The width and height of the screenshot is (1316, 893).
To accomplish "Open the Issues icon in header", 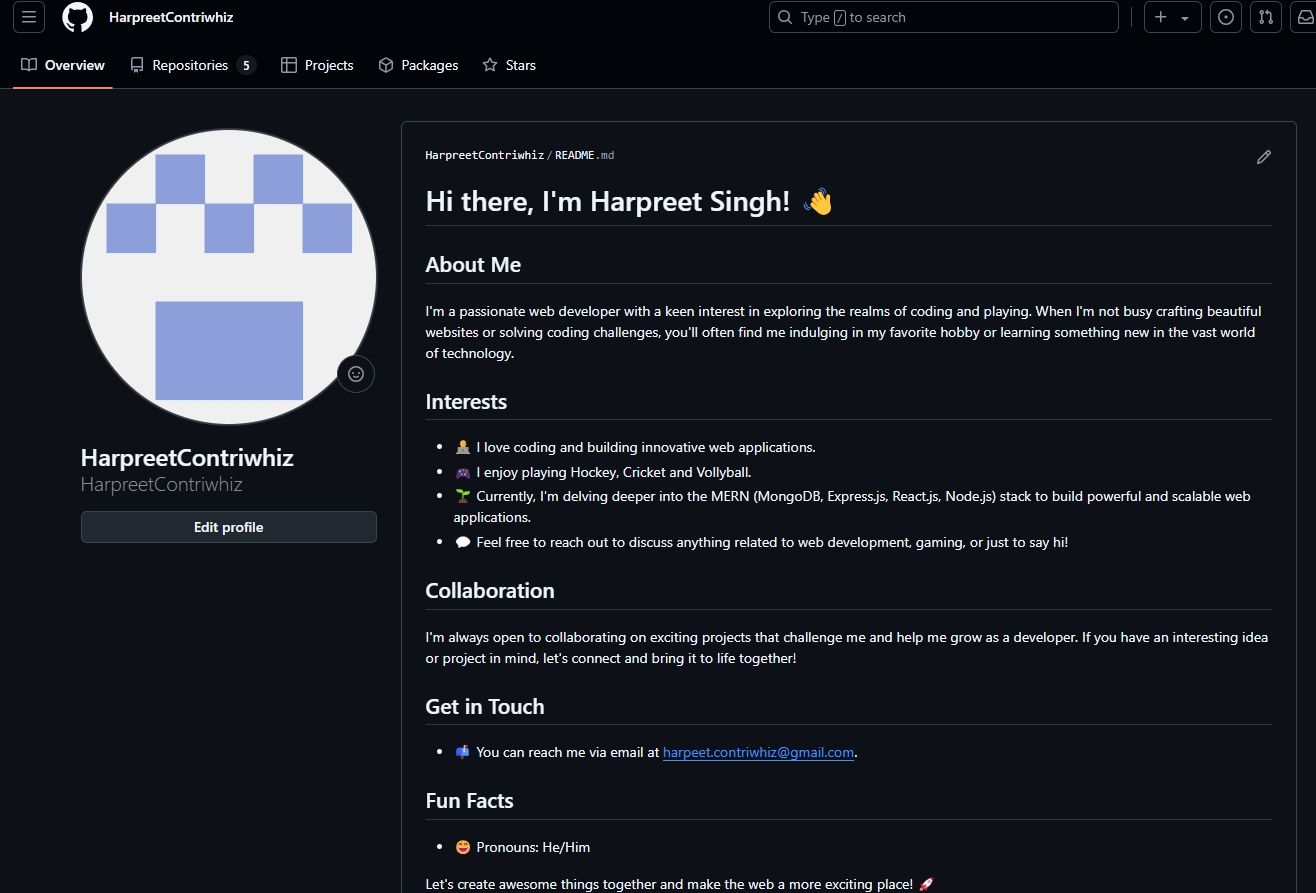I will pos(1226,17).
